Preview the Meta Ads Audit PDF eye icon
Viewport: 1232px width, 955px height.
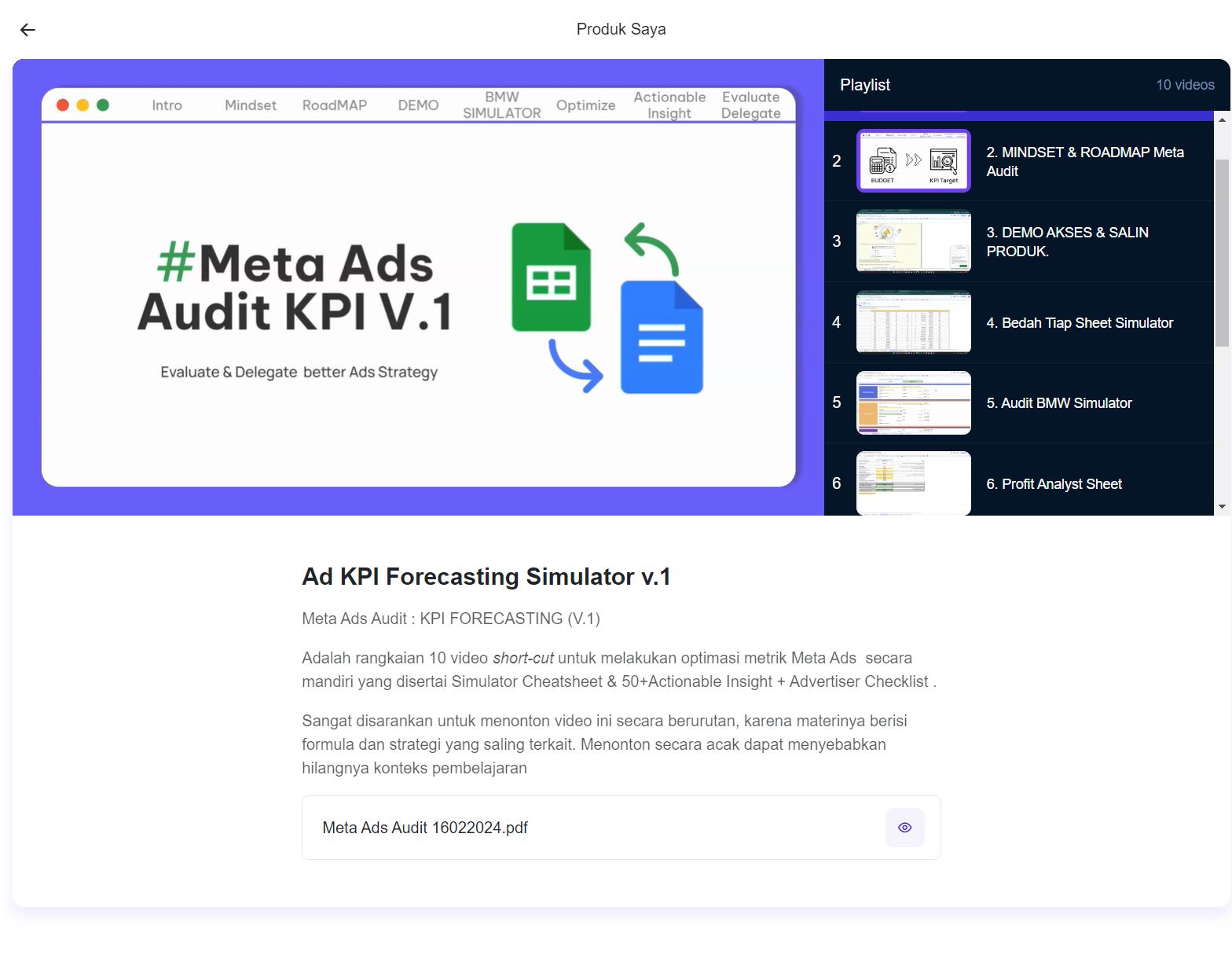[x=904, y=828]
